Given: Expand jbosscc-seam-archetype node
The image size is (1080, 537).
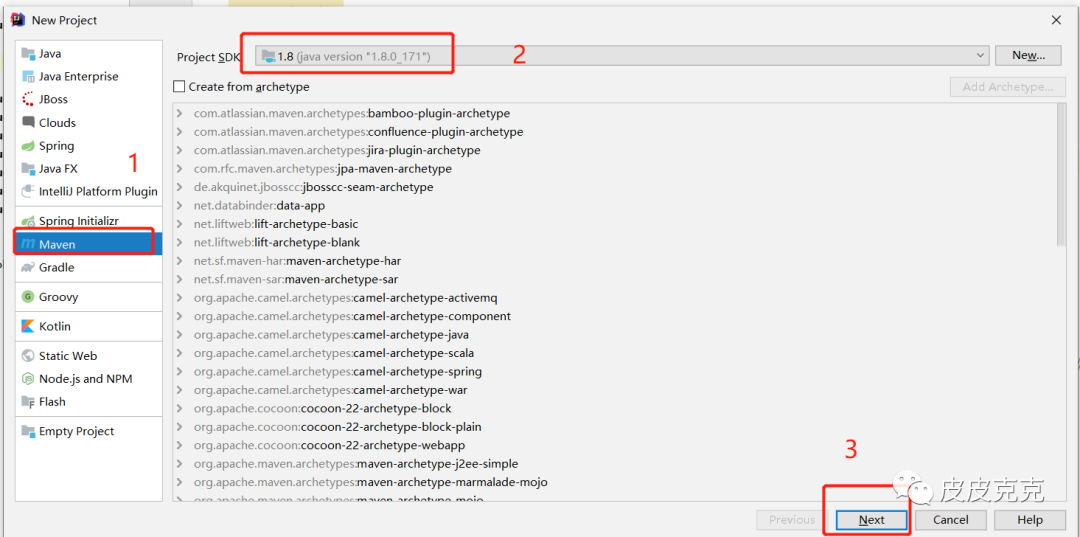Looking at the screenshot, I should (x=180, y=187).
